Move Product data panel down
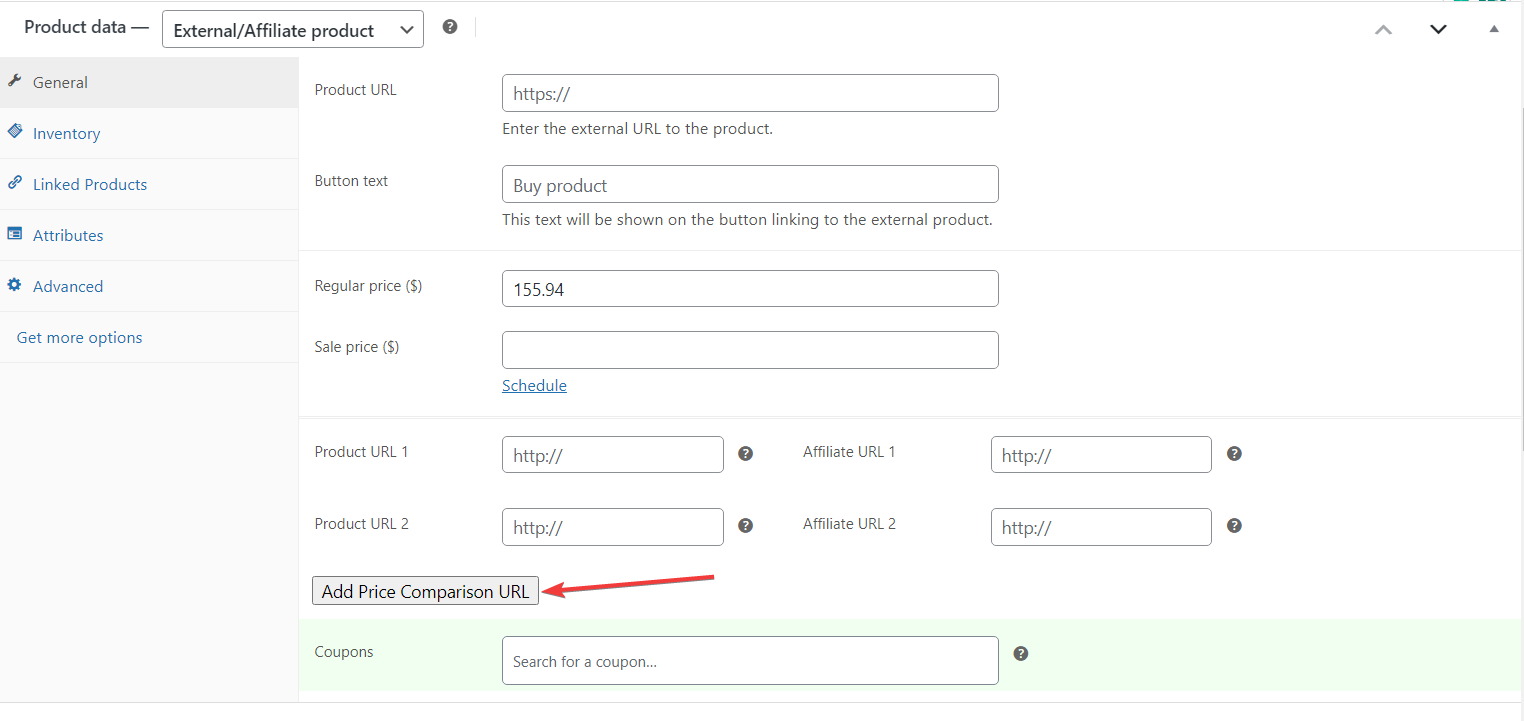 tap(1438, 29)
